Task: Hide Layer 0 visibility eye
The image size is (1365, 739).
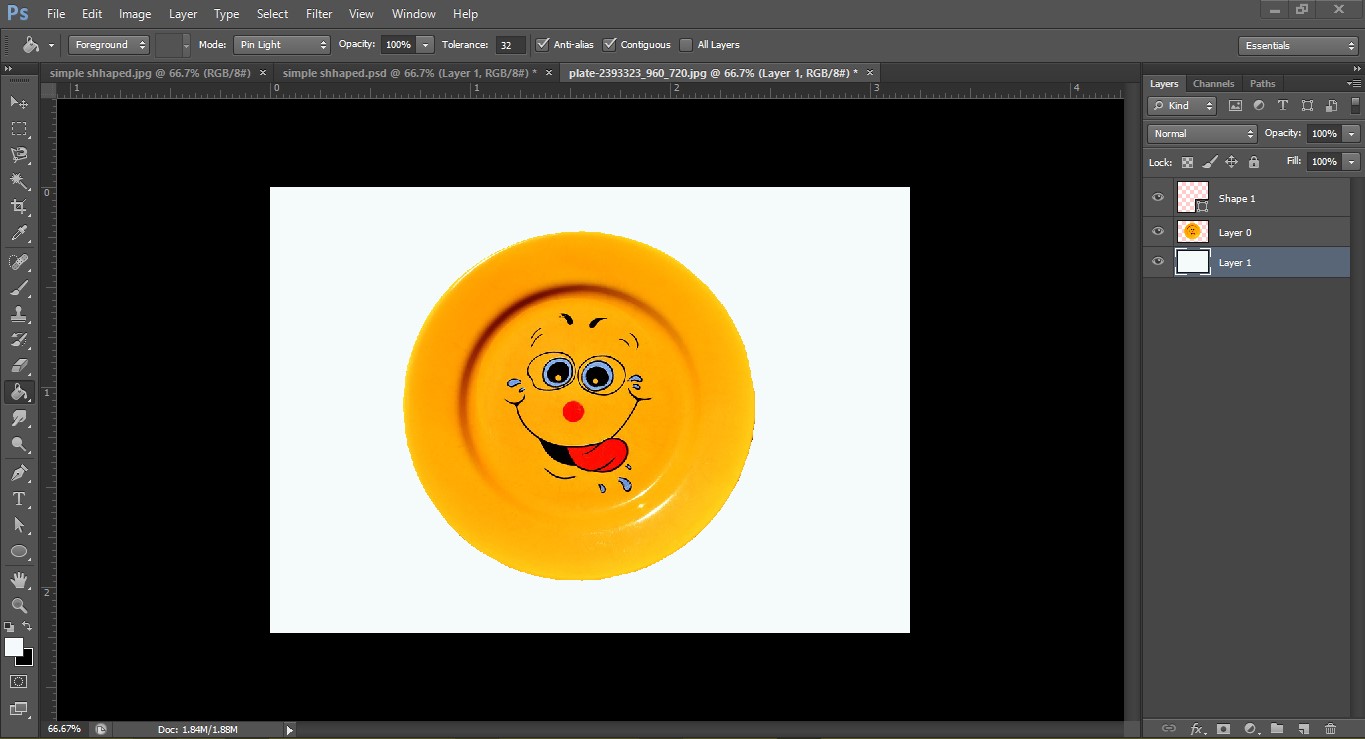Action: 1158,231
